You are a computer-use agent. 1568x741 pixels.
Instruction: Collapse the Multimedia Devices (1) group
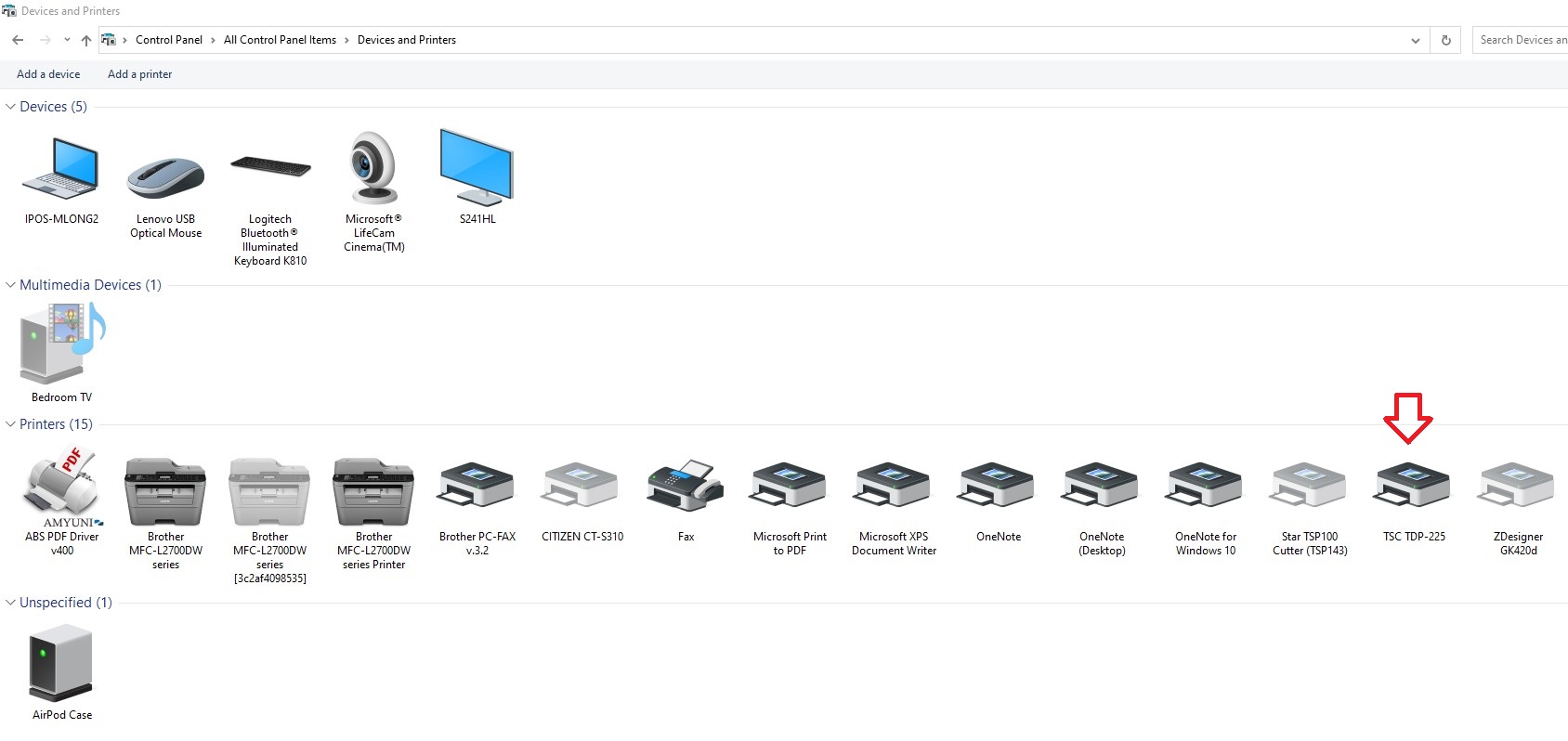10,285
